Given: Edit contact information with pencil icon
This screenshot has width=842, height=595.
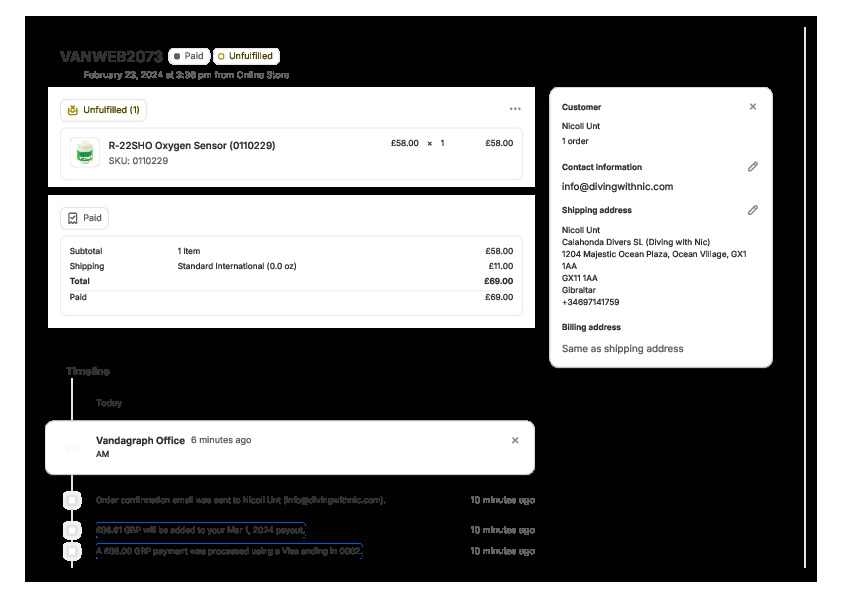Looking at the screenshot, I should pos(753,167).
